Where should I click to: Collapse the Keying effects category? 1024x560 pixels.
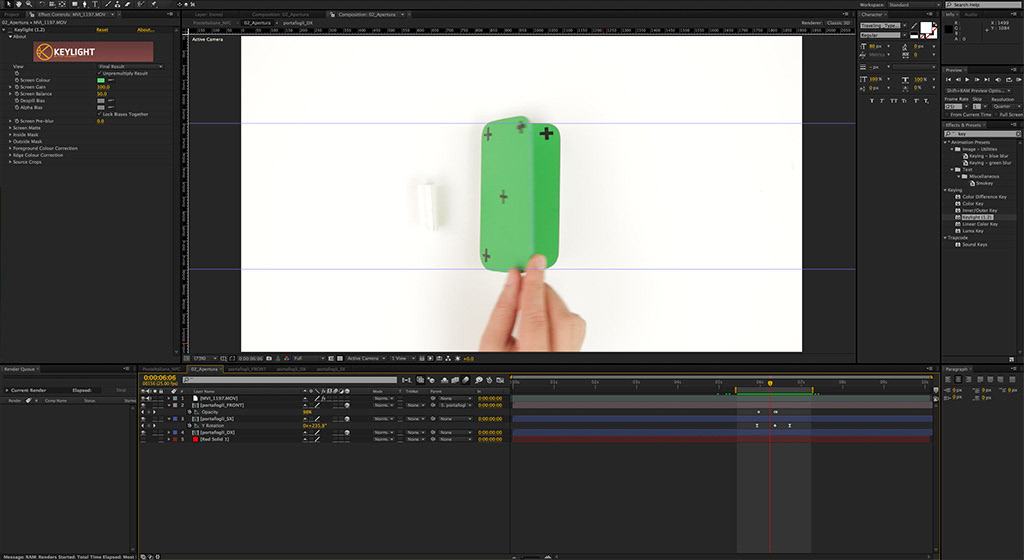pyautogui.click(x=945, y=190)
